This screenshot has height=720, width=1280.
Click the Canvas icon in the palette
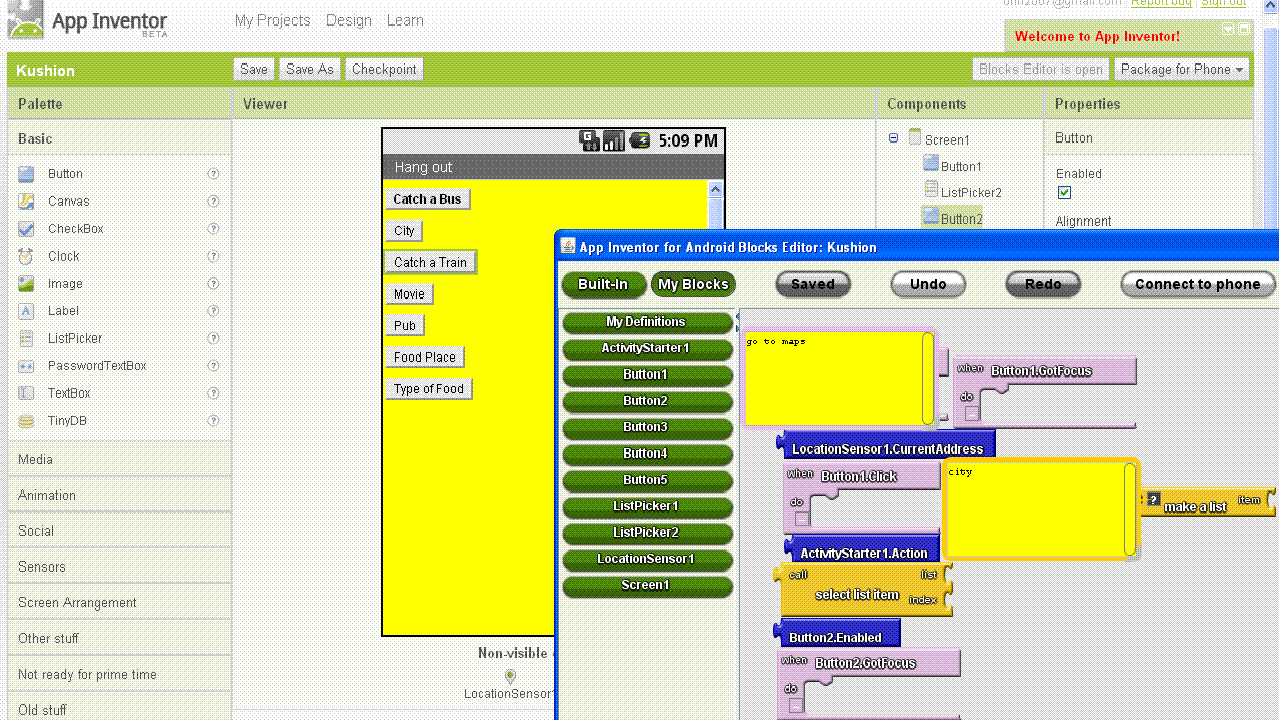(x=27, y=202)
